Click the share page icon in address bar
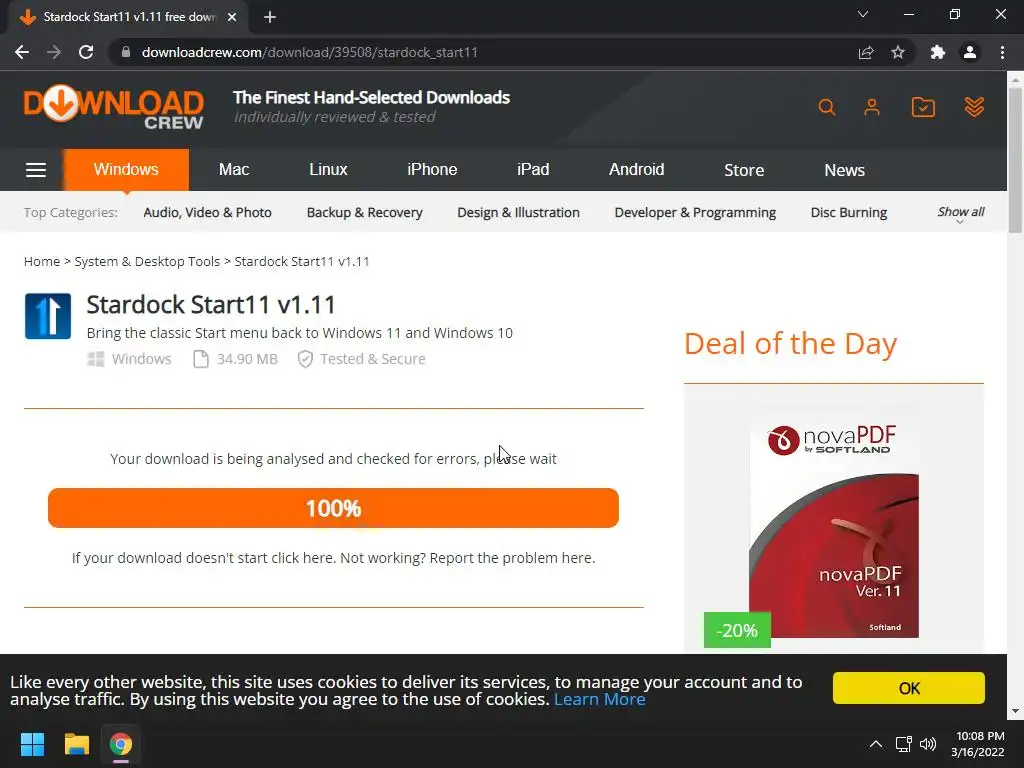The width and height of the screenshot is (1024, 768). [865, 52]
